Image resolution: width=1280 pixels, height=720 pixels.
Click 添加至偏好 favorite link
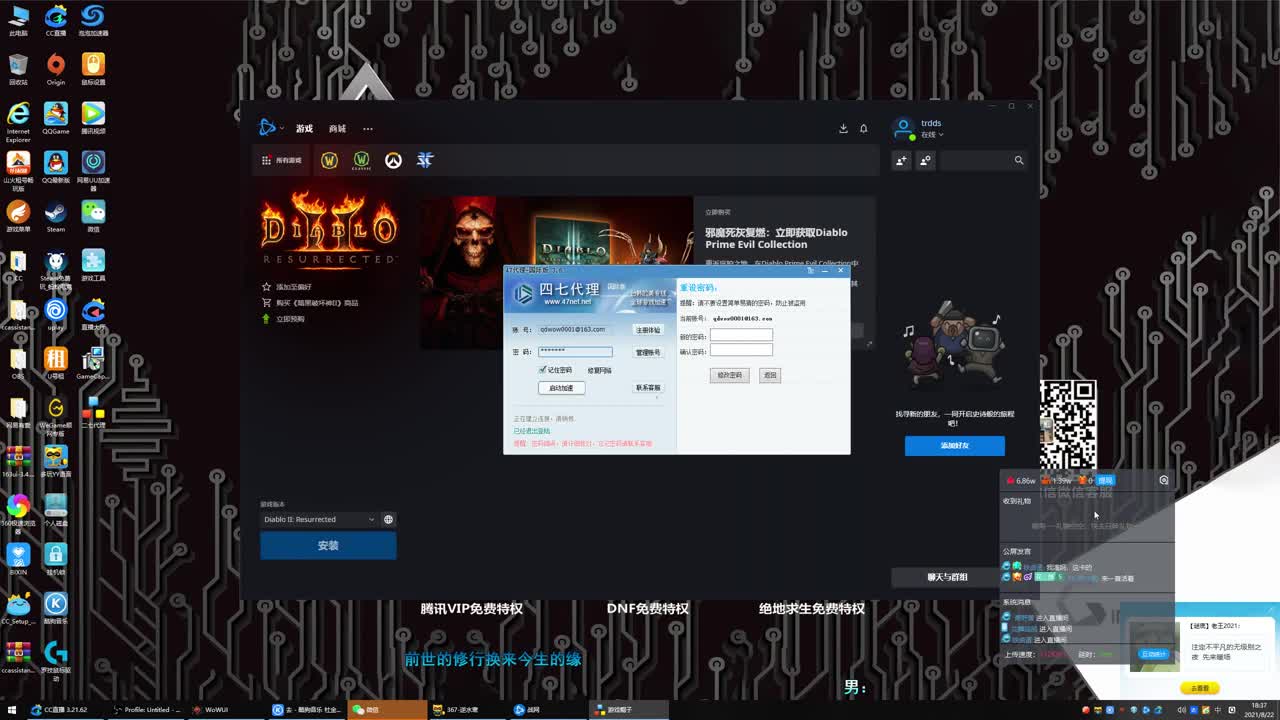click(x=287, y=287)
